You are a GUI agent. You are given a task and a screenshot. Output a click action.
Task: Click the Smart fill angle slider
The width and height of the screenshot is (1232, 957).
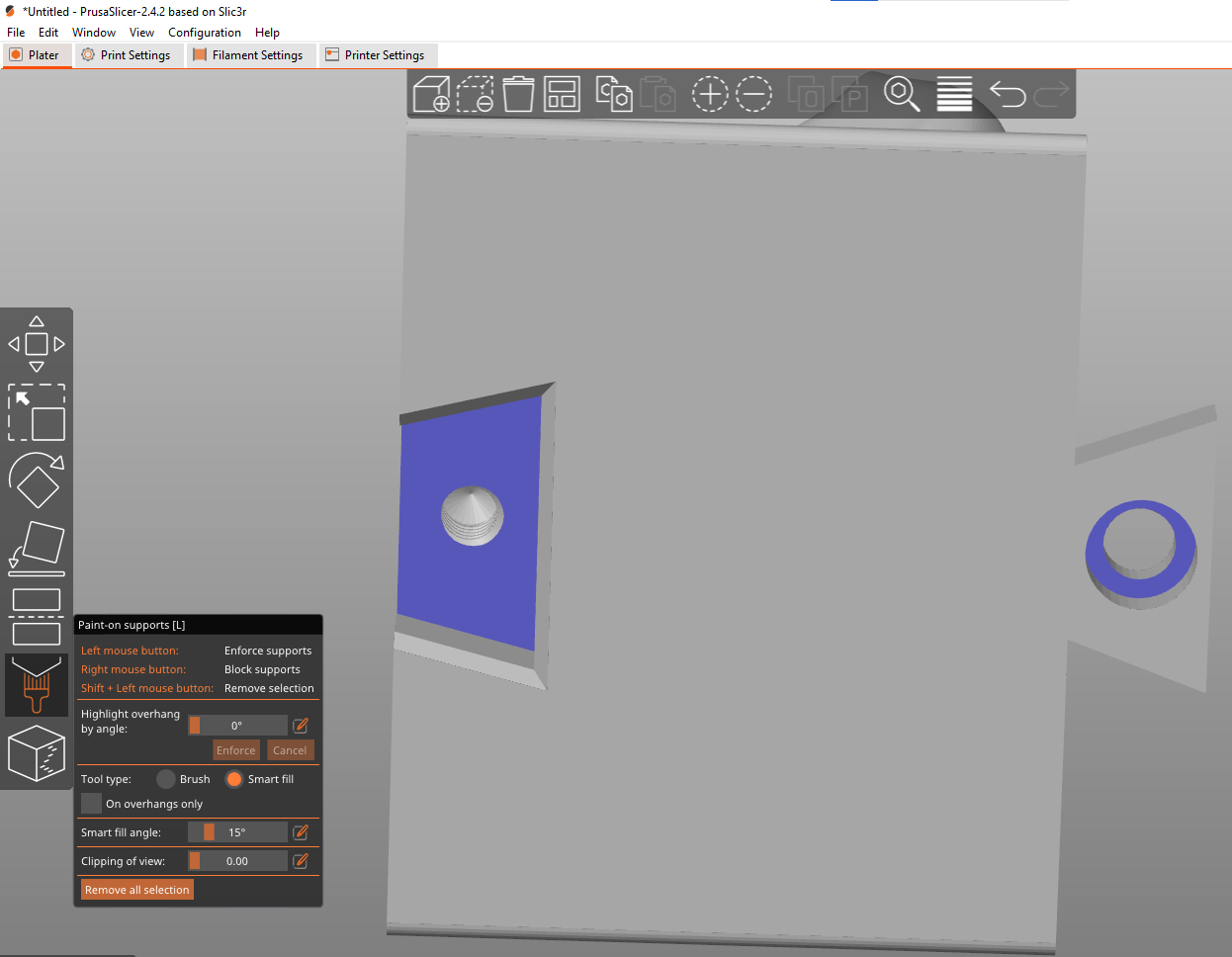pyautogui.click(x=237, y=832)
